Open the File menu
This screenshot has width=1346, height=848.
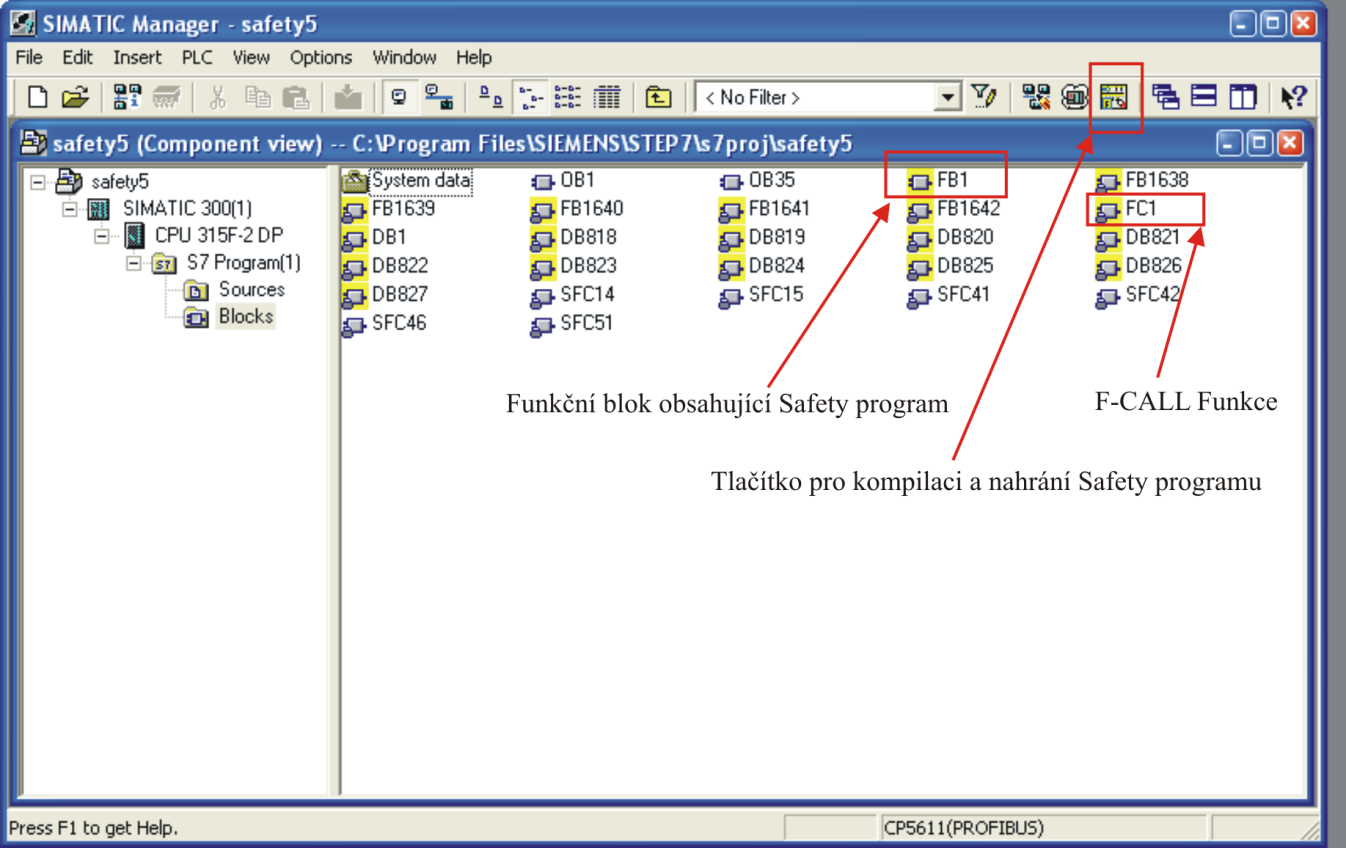[x=29, y=57]
